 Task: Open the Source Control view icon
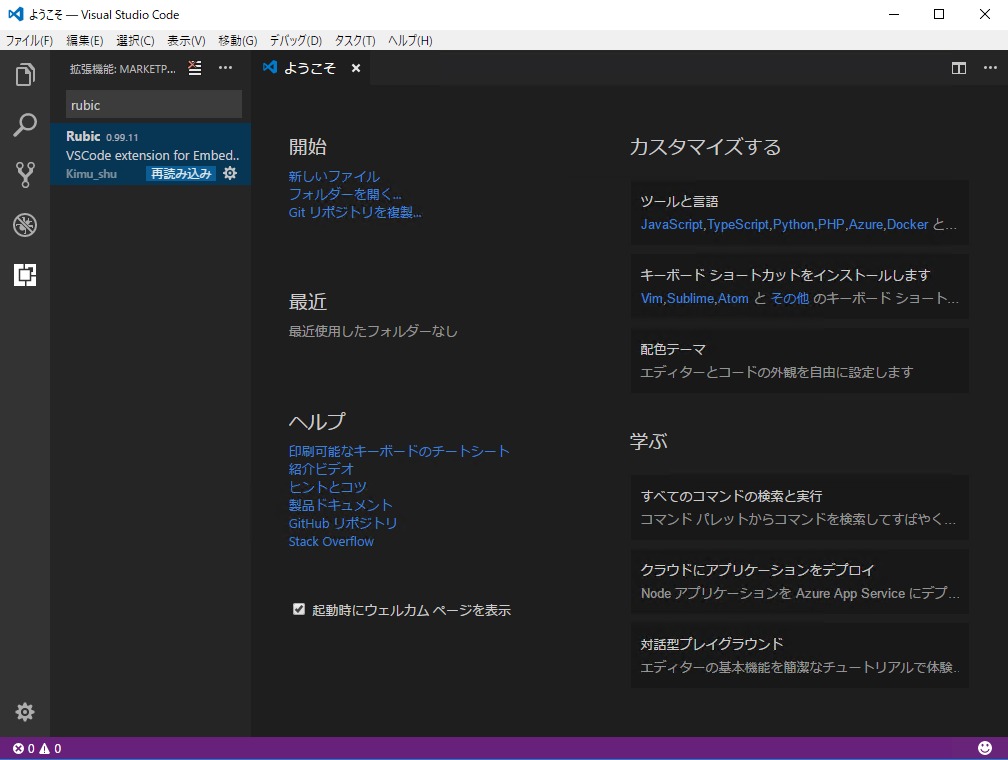coord(25,174)
